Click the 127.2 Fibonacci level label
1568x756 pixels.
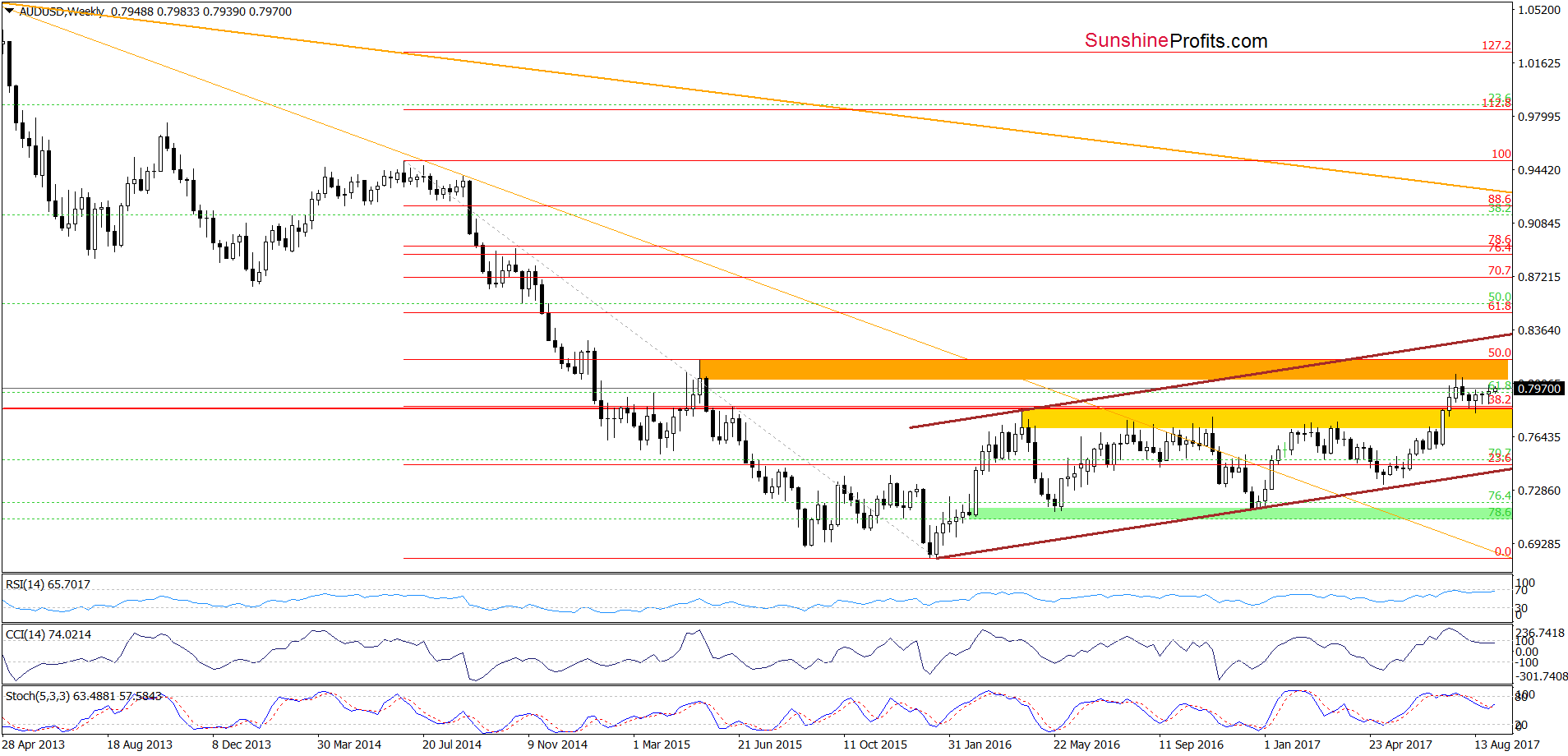click(x=1497, y=45)
